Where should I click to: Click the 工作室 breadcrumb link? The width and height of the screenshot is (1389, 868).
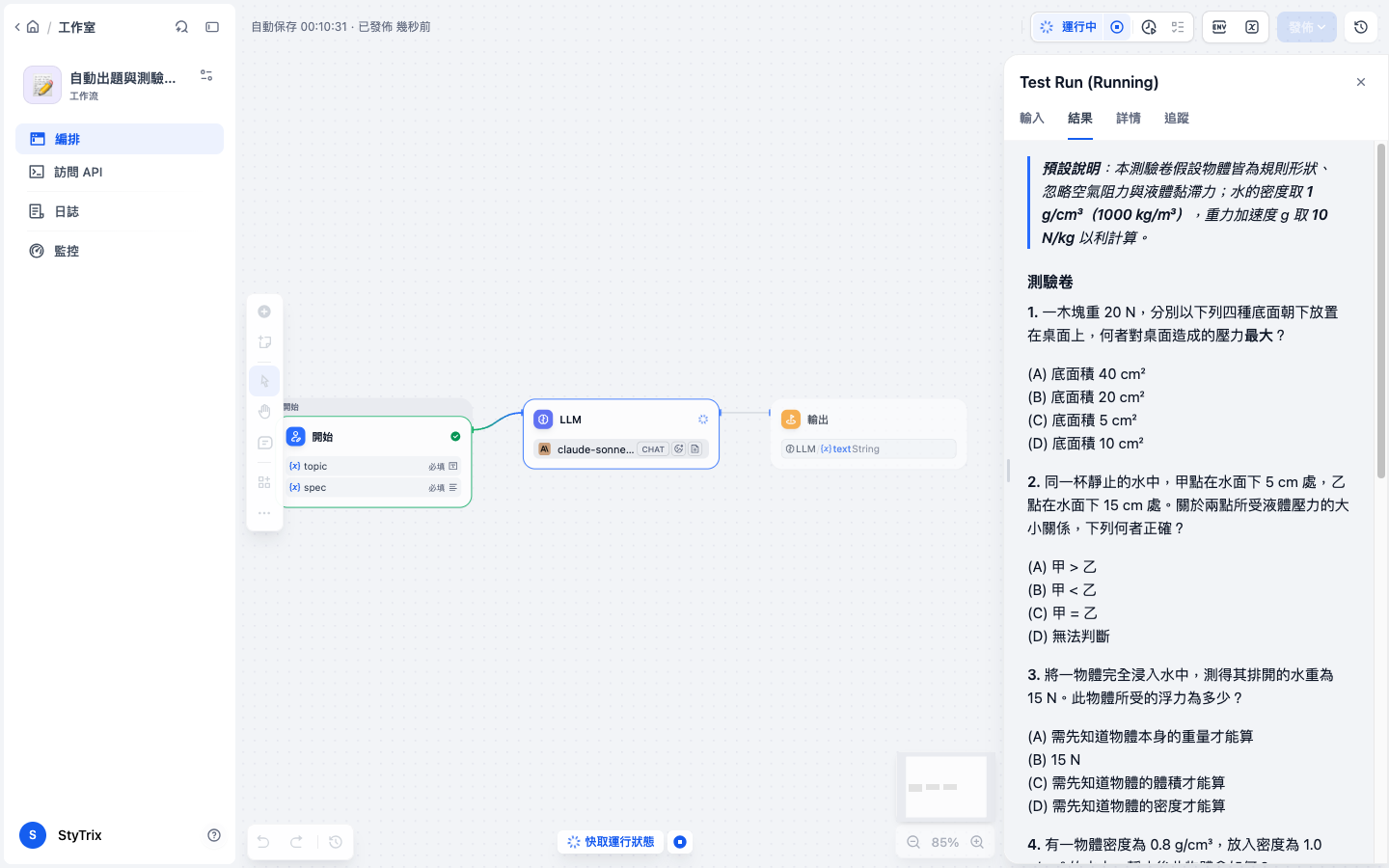pyautogui.click(x=77, y=27)
